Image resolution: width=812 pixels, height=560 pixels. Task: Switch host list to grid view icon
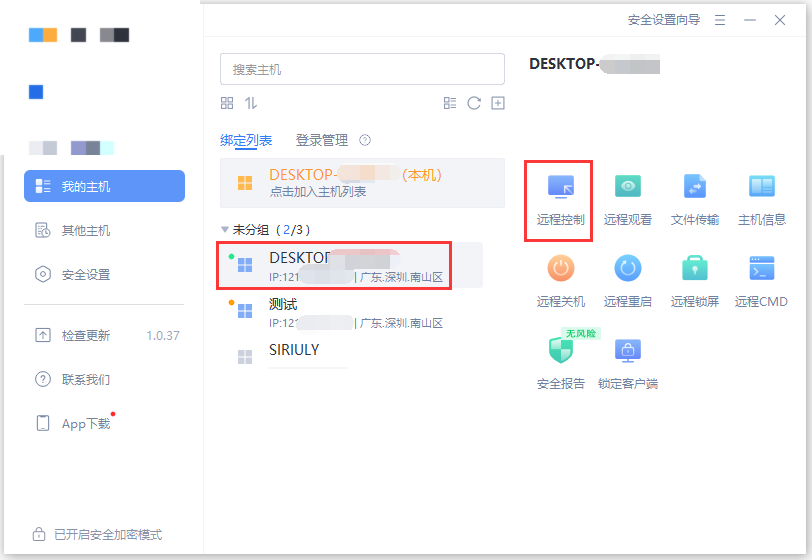click(227, 103)
